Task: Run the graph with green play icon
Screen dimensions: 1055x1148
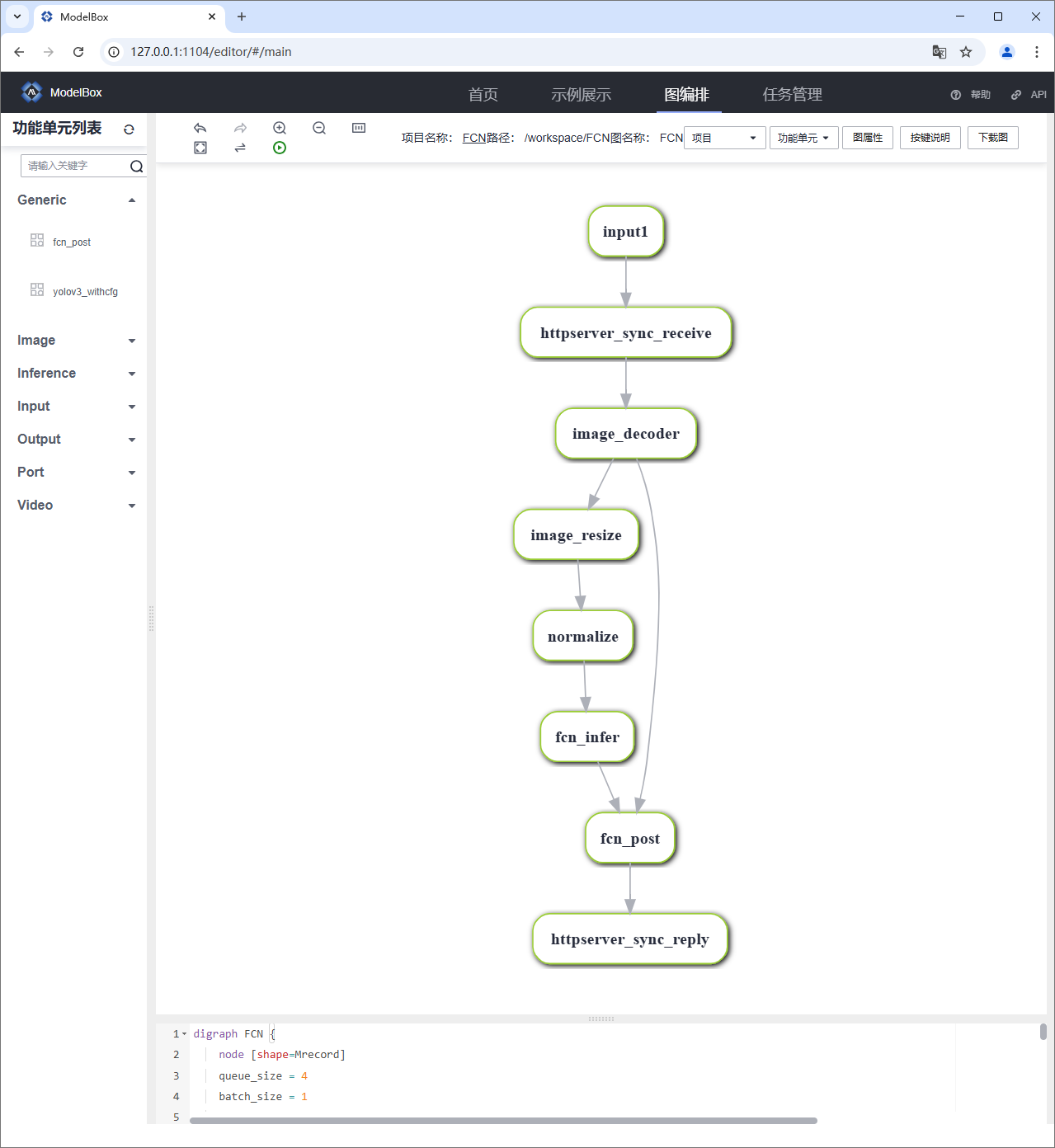Action: click(280, 148)
